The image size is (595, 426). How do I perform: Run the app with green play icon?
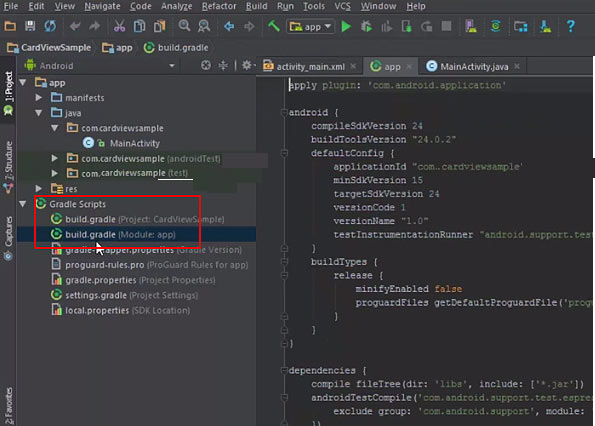coord(346,27)
